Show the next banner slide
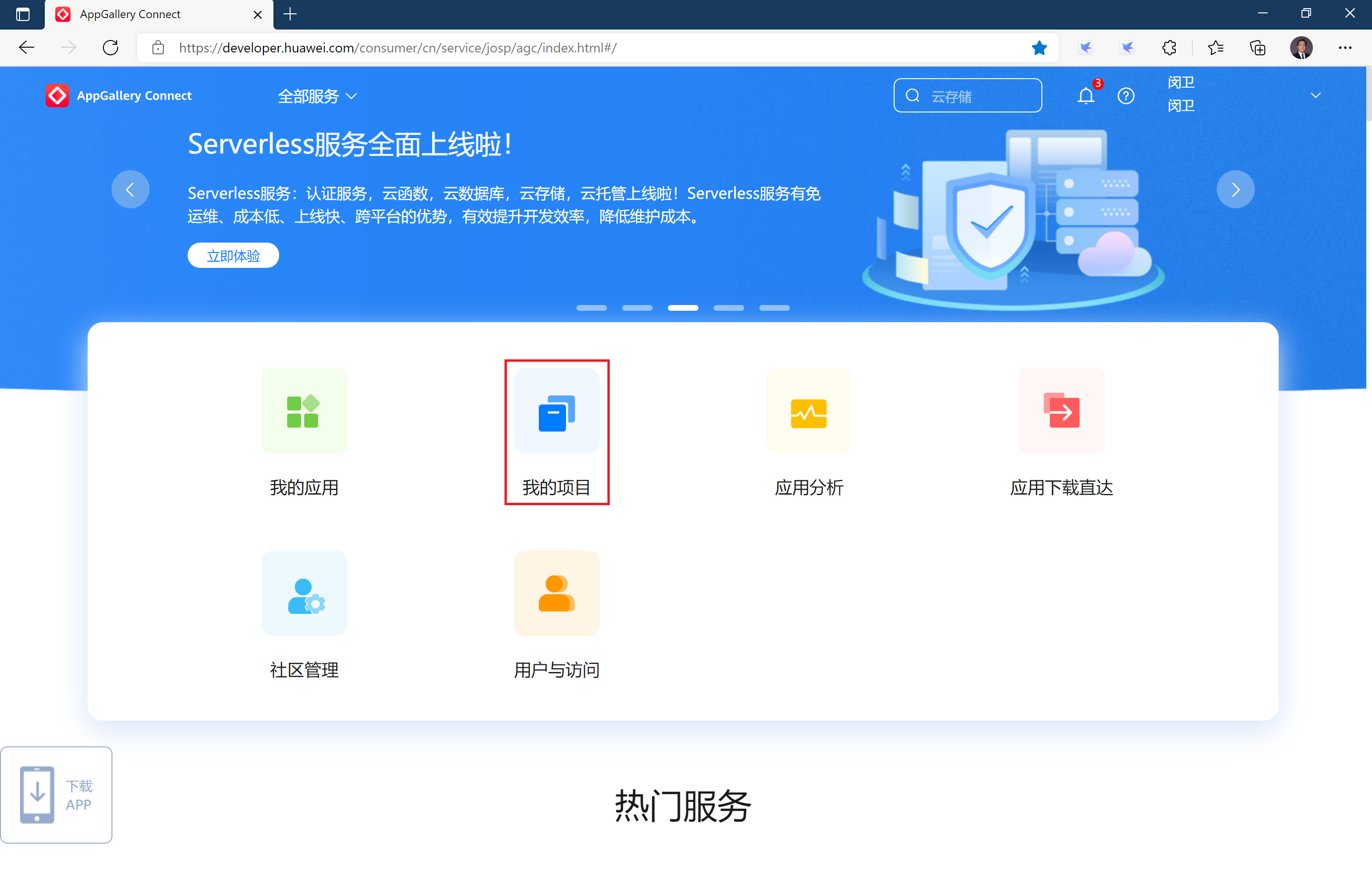The image size is (1372, 876). click(1235, 189)
